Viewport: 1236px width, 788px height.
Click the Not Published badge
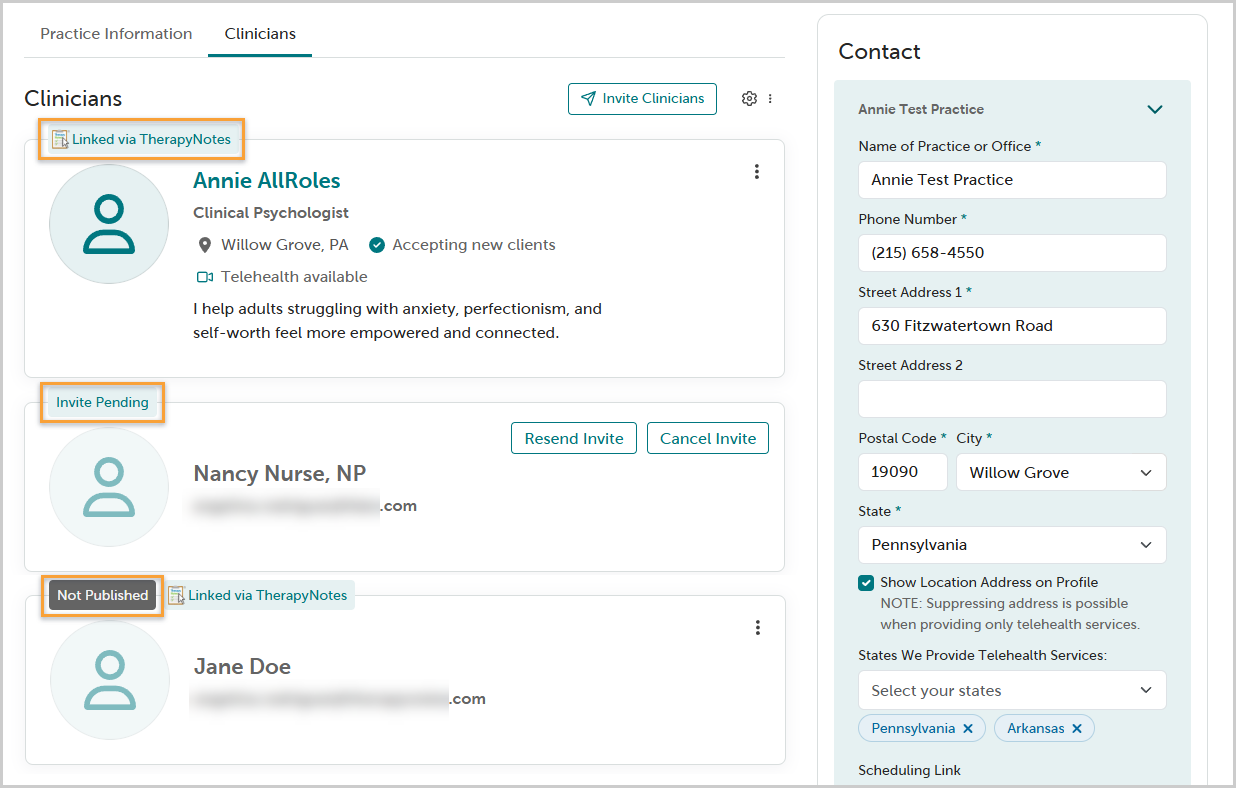pos(102,595)
